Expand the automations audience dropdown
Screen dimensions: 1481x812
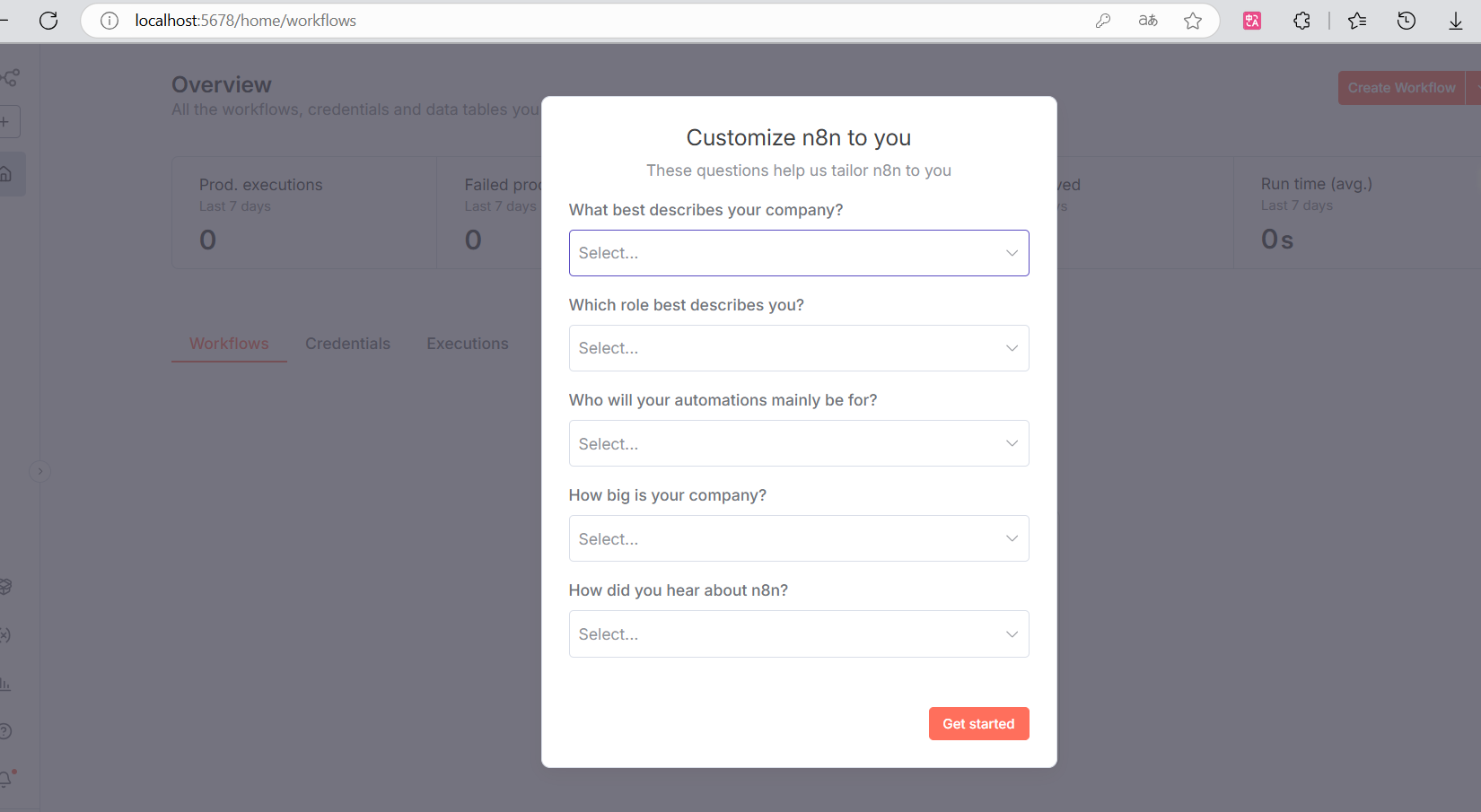(799, 443)
